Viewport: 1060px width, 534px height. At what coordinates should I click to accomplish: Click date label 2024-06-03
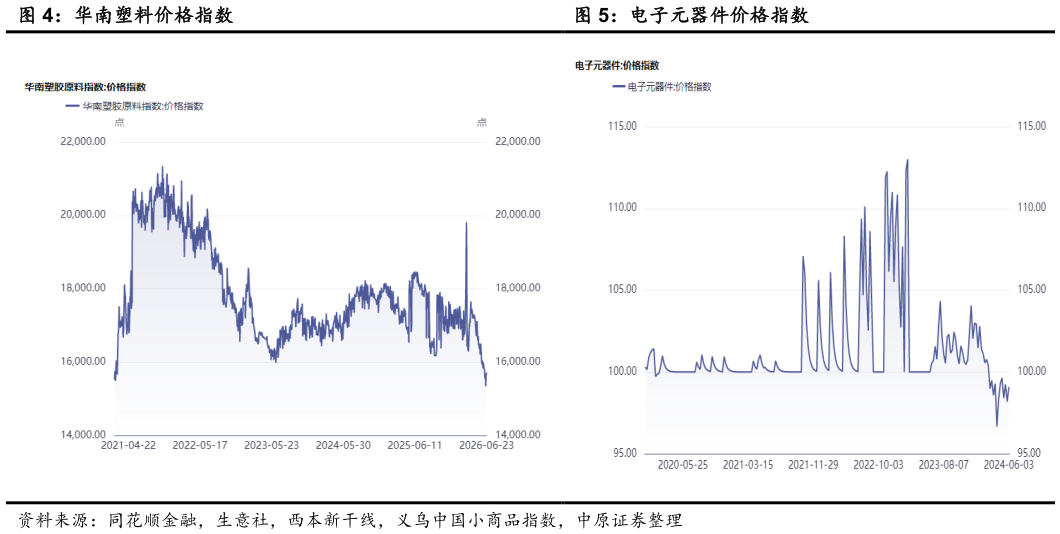(x=1008, y=465)
